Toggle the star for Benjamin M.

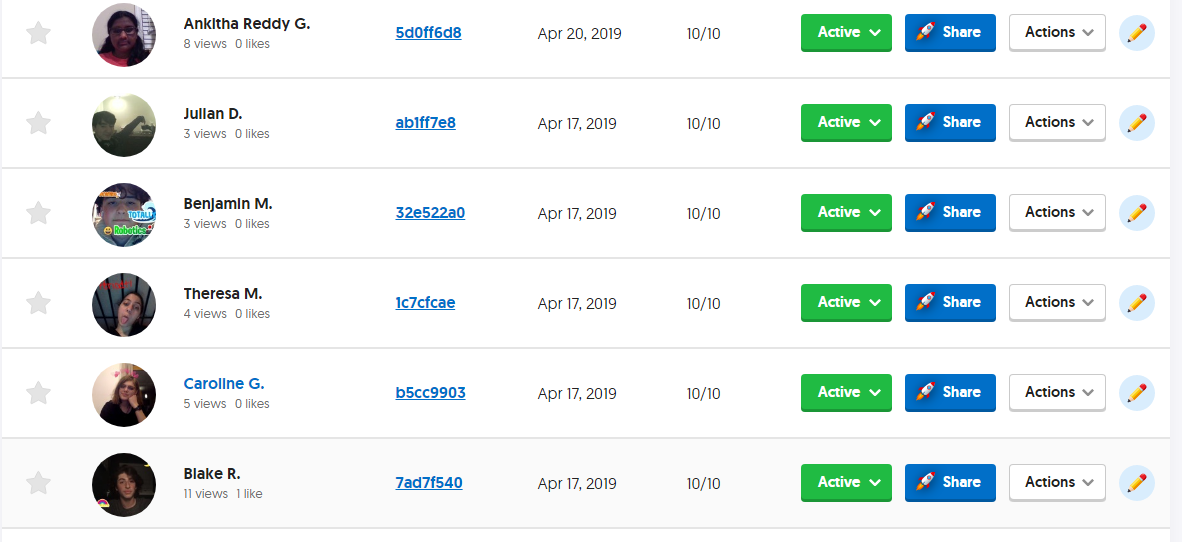point(38,213)
